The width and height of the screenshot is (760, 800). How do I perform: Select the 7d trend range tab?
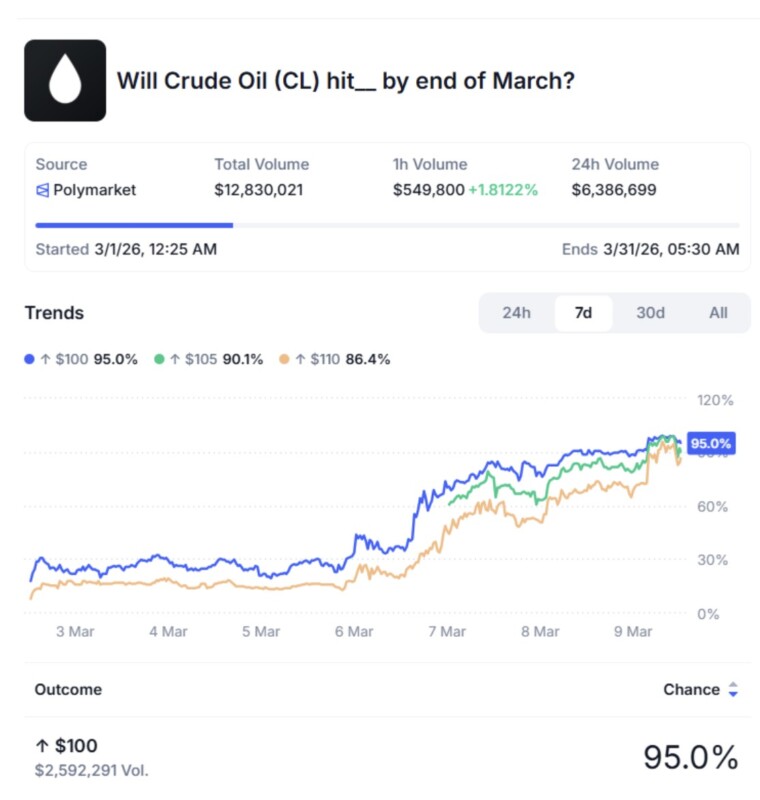(x=583, y=313)
